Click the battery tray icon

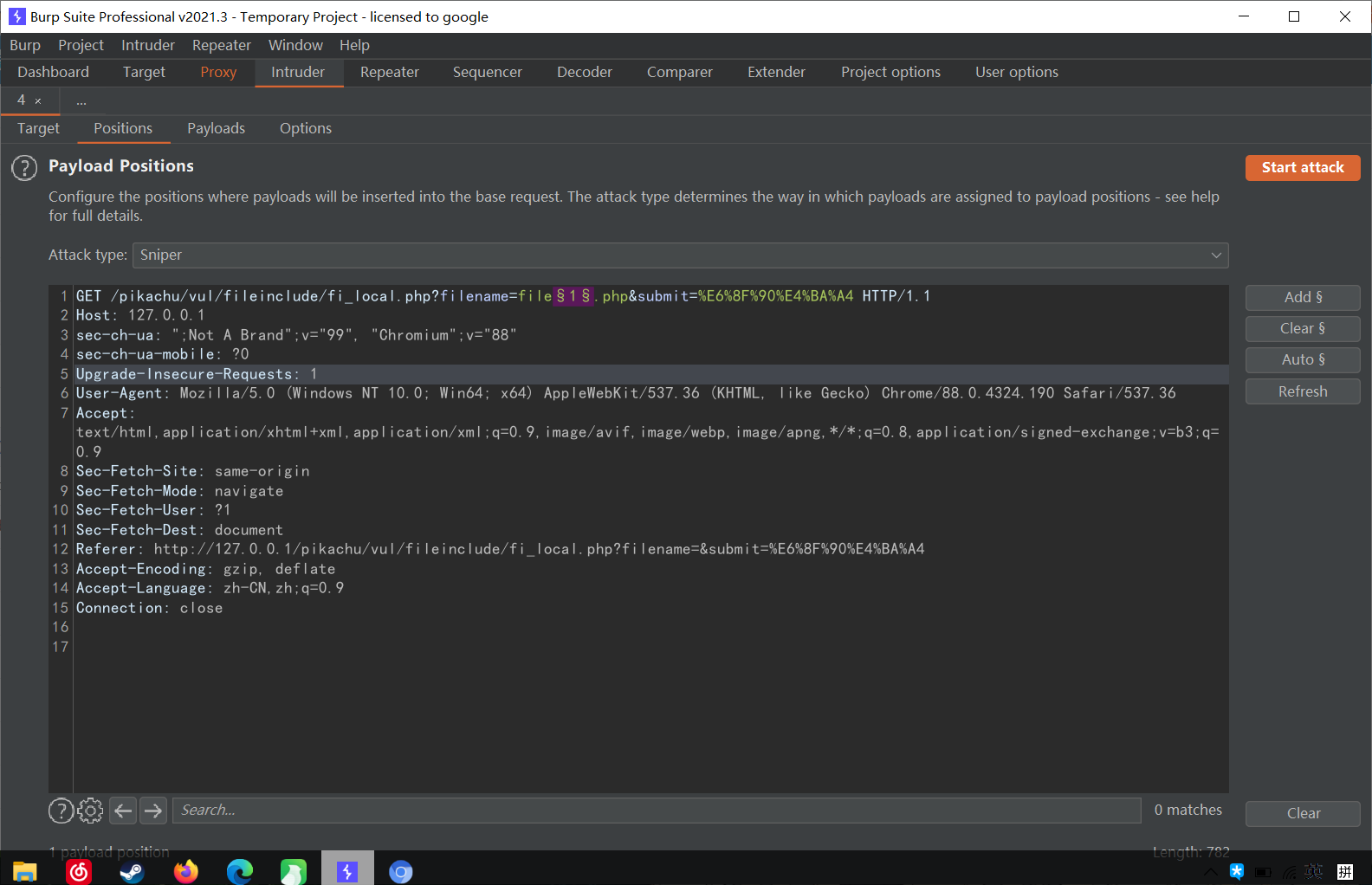click(1264, 872)
